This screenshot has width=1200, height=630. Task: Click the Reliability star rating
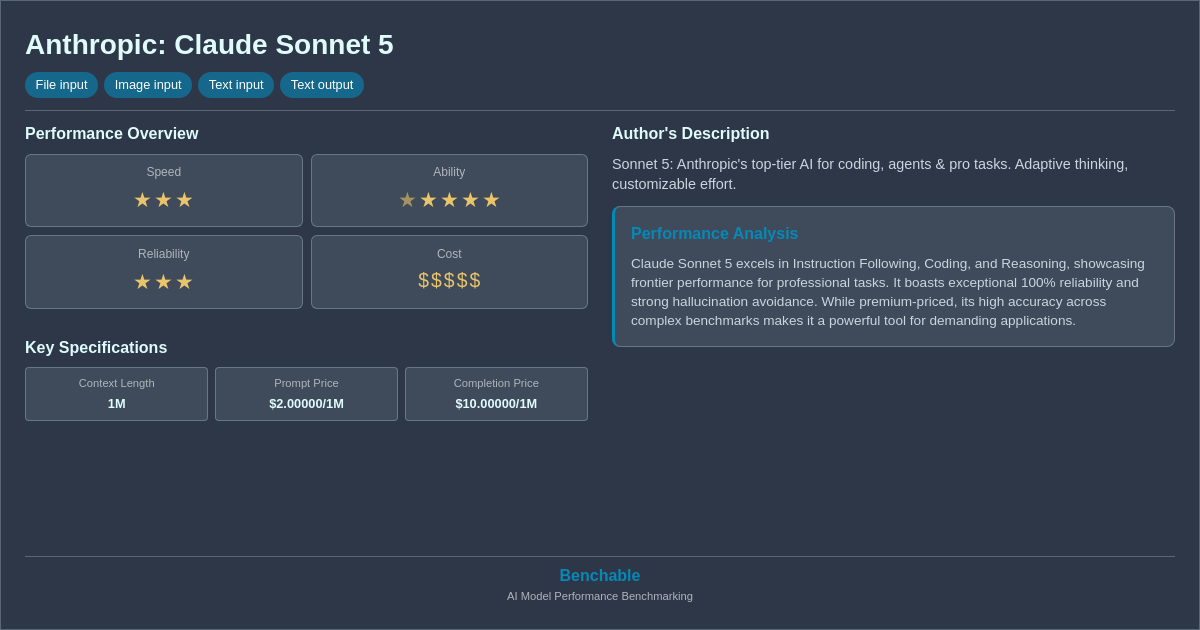164,282
